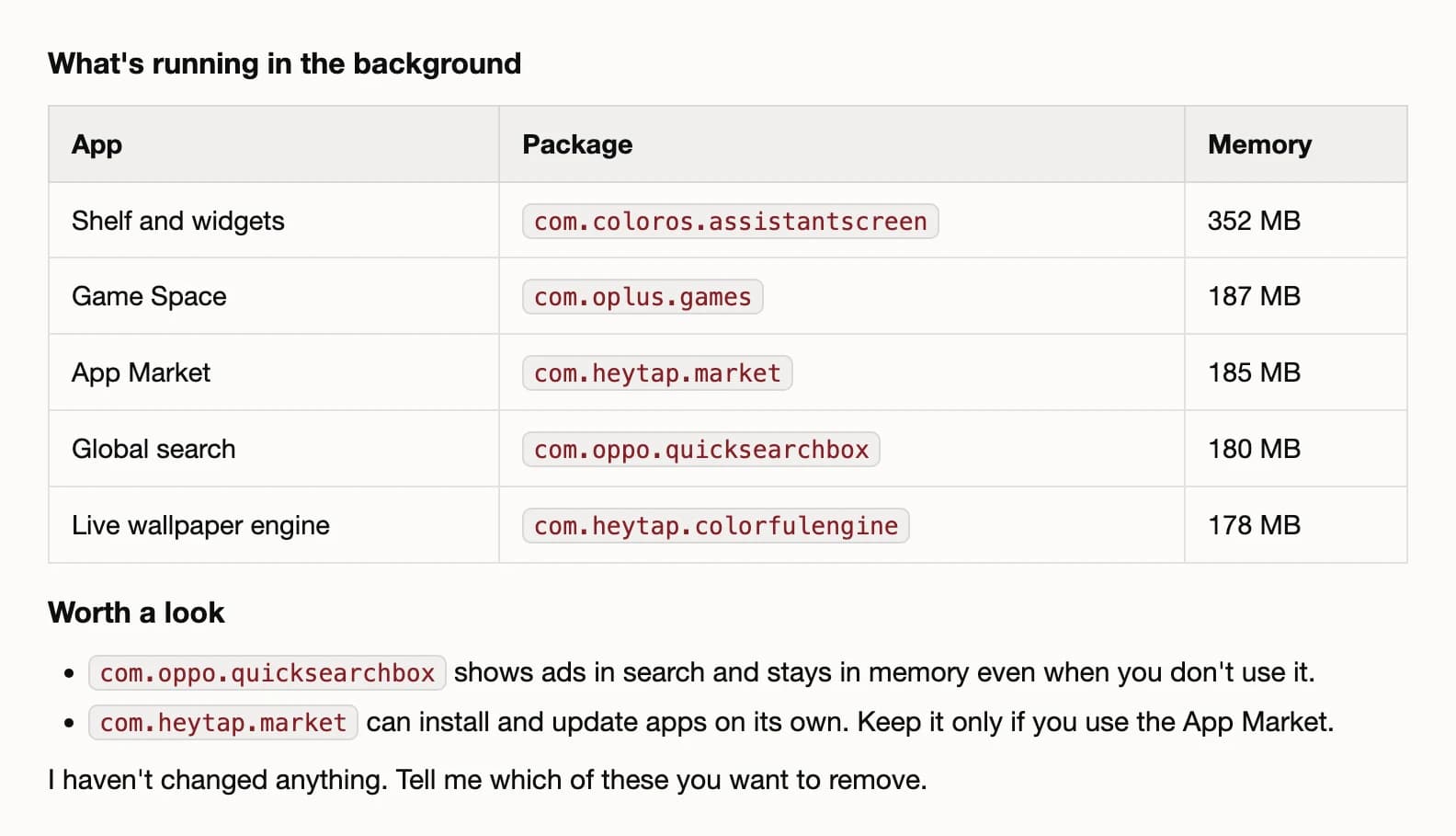Viewport: 1456px width, 836px height.
Task: Click the com.coloros.assistantscreen package code
Action: pyautogui.click(x=731, y=222)
